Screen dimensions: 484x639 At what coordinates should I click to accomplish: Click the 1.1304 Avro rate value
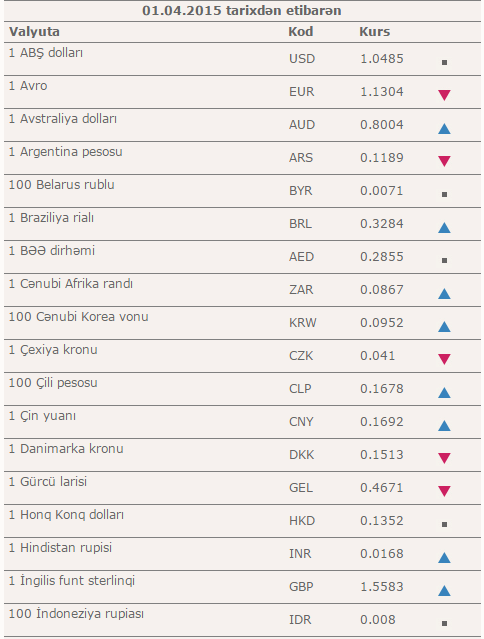coord(382,92)
